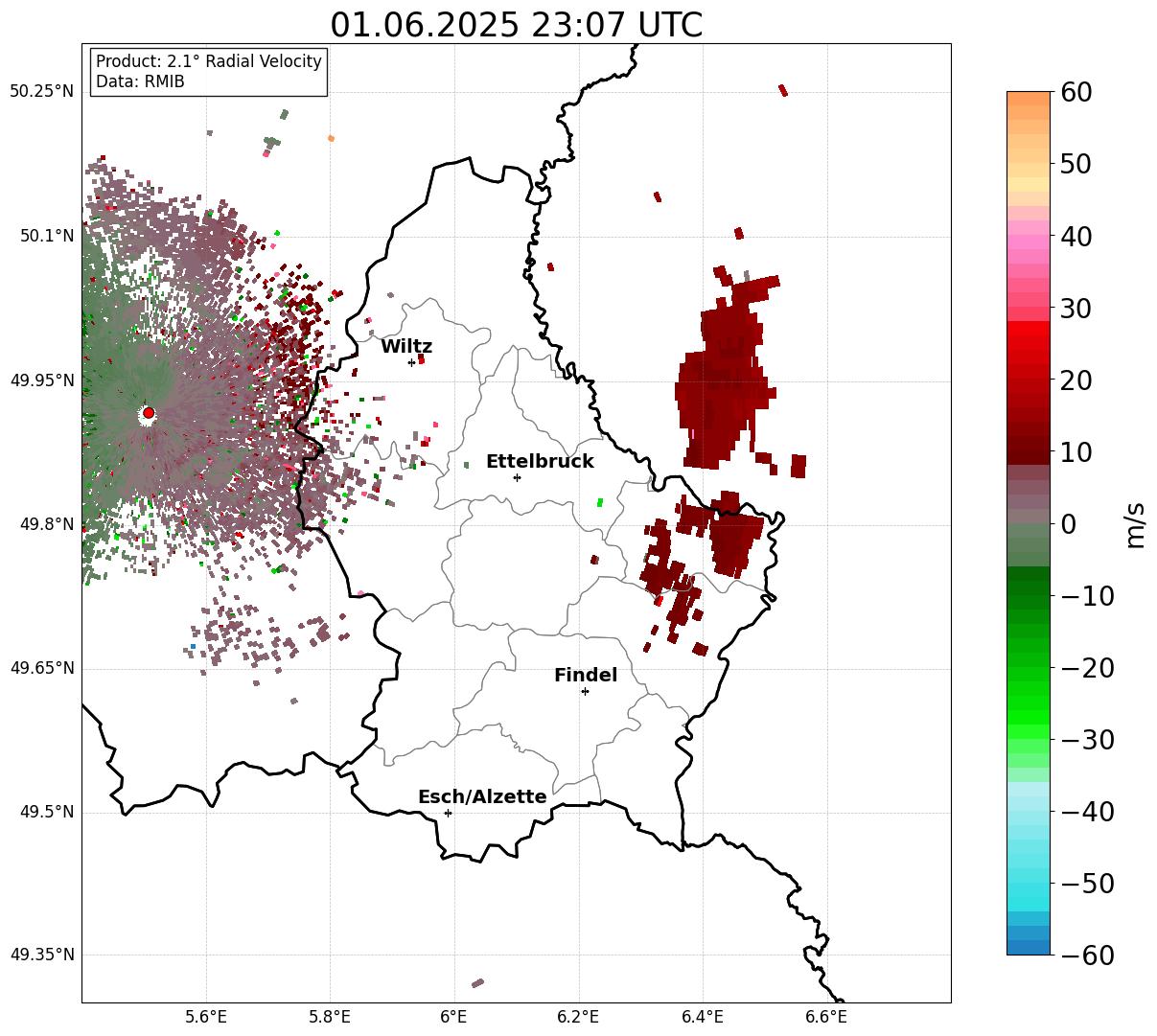
Task: Click the Wiltz station label
Action: [406, 347]
